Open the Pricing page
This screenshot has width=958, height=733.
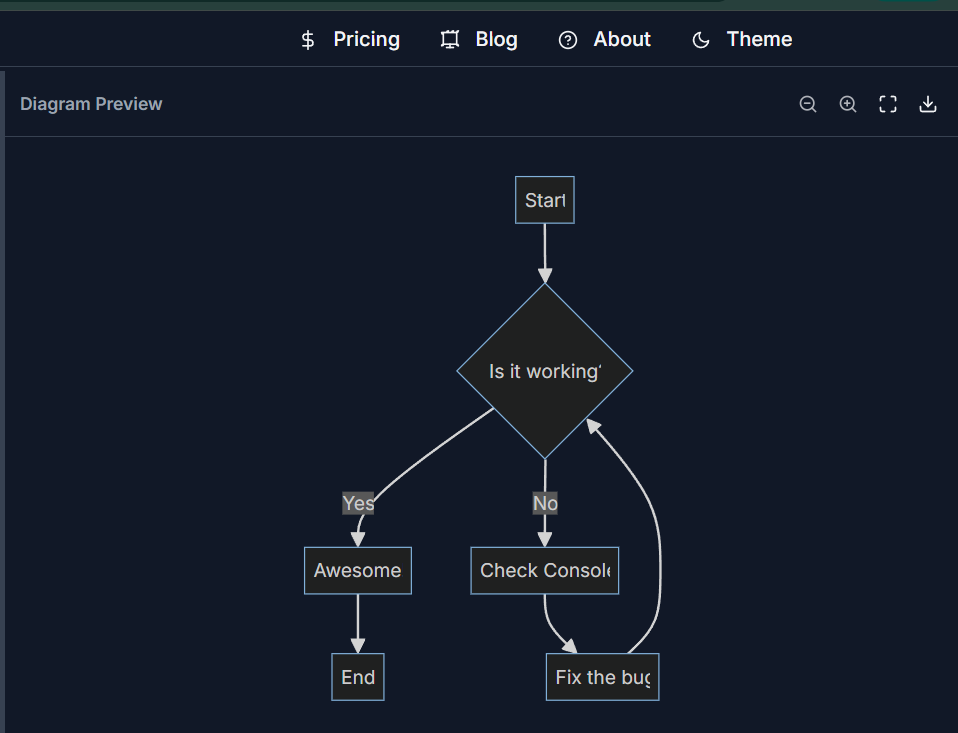[x=366, y=40]
